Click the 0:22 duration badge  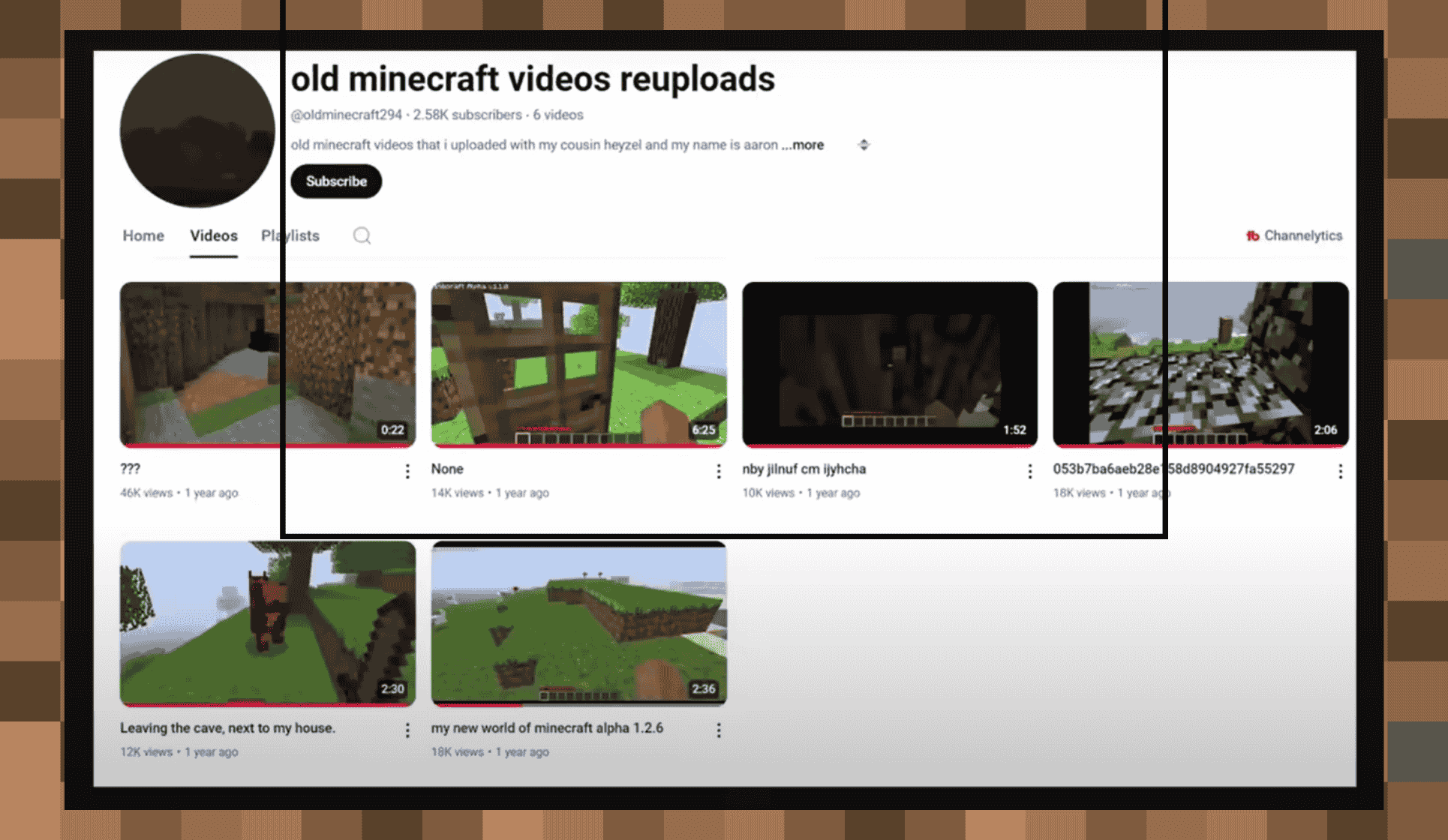[x=392, y=430]
